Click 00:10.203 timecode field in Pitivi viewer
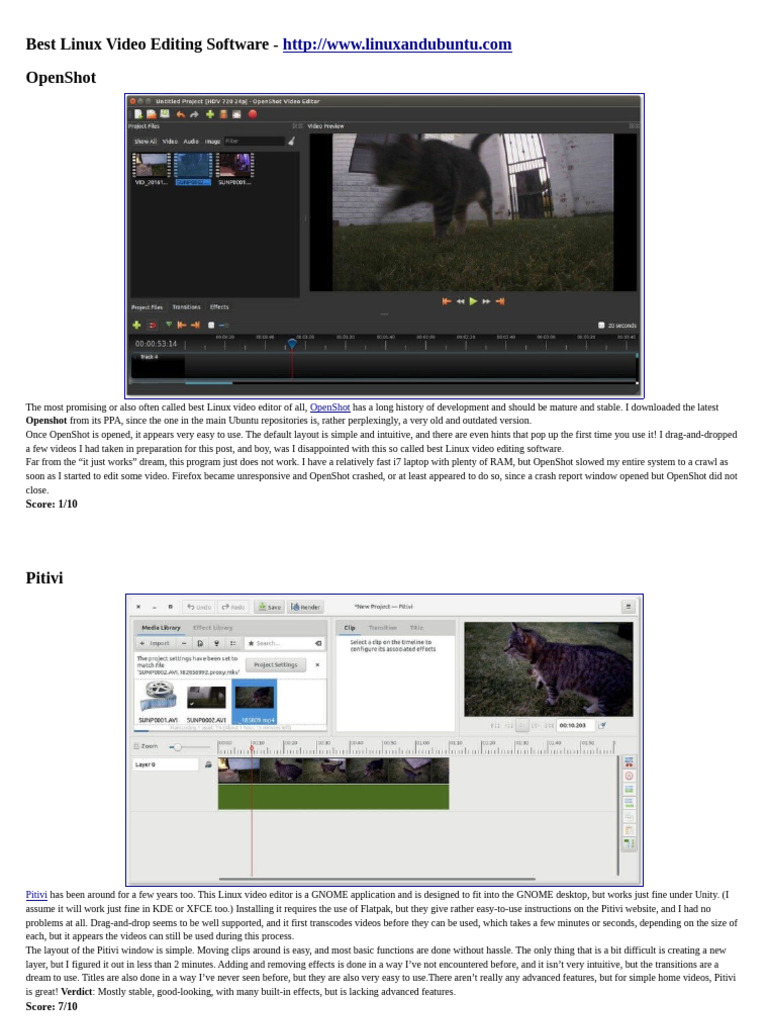This screenshot has width=768, height=1024. point(575,725)
